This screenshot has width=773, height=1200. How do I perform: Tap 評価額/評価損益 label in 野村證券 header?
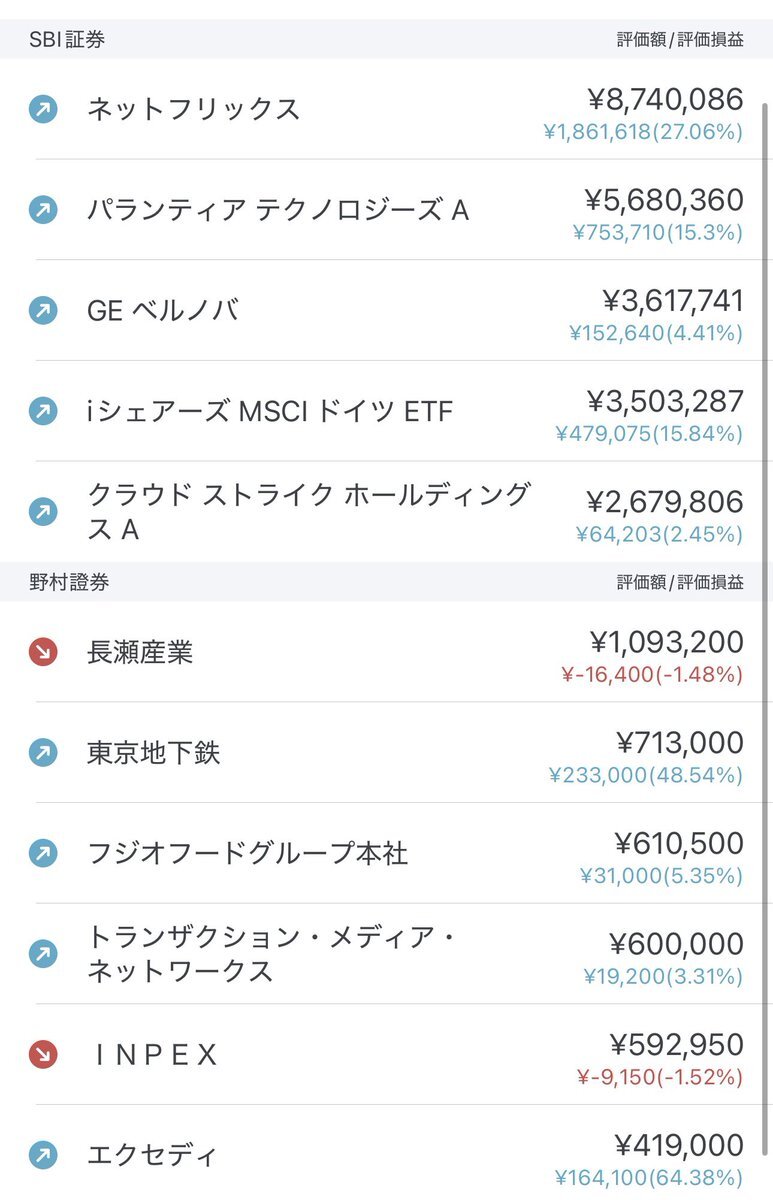point(680,583)
